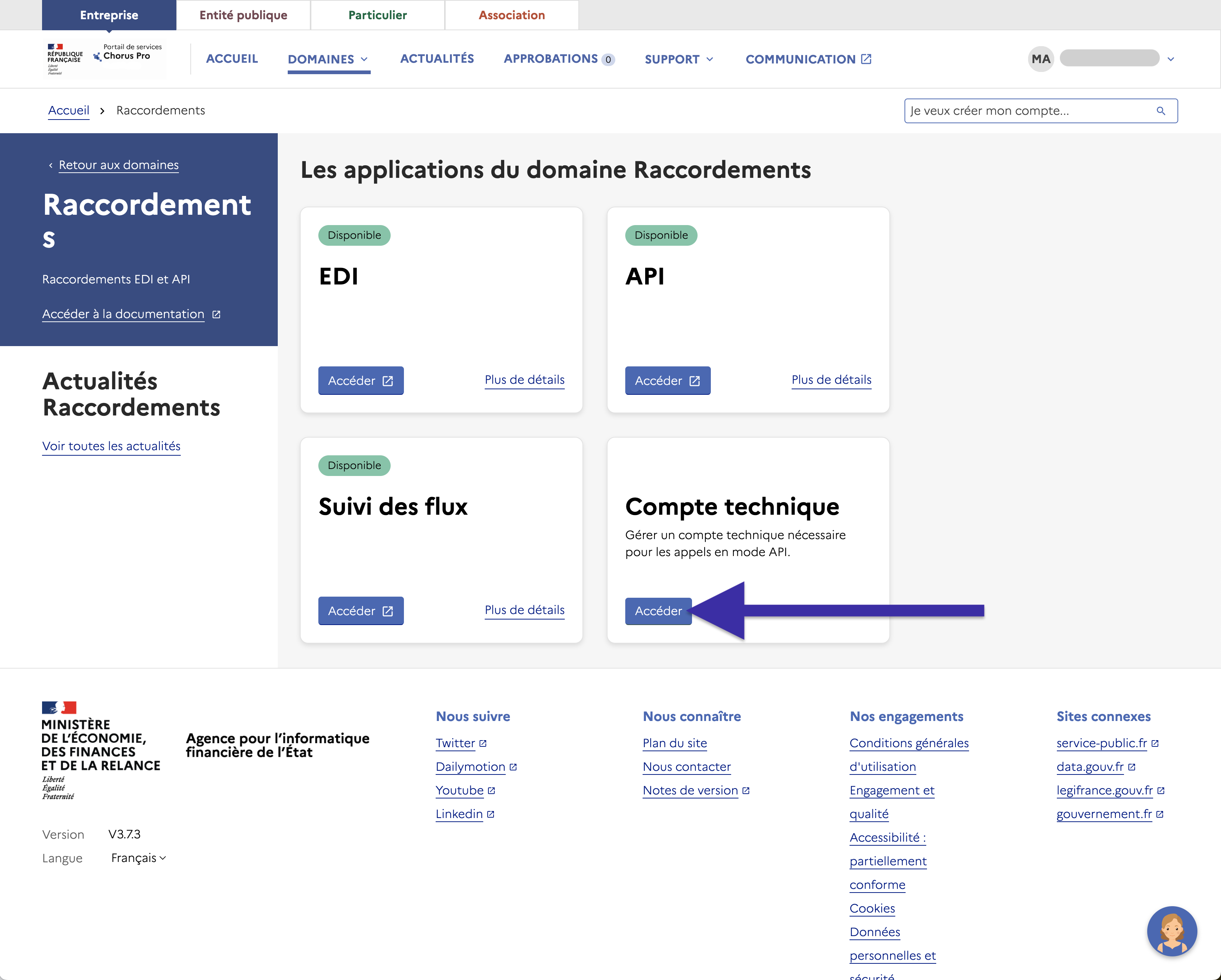Screen dimensions: 1221x980
Task: Open Accéder à la documentation link
Action: pos(124,314)
